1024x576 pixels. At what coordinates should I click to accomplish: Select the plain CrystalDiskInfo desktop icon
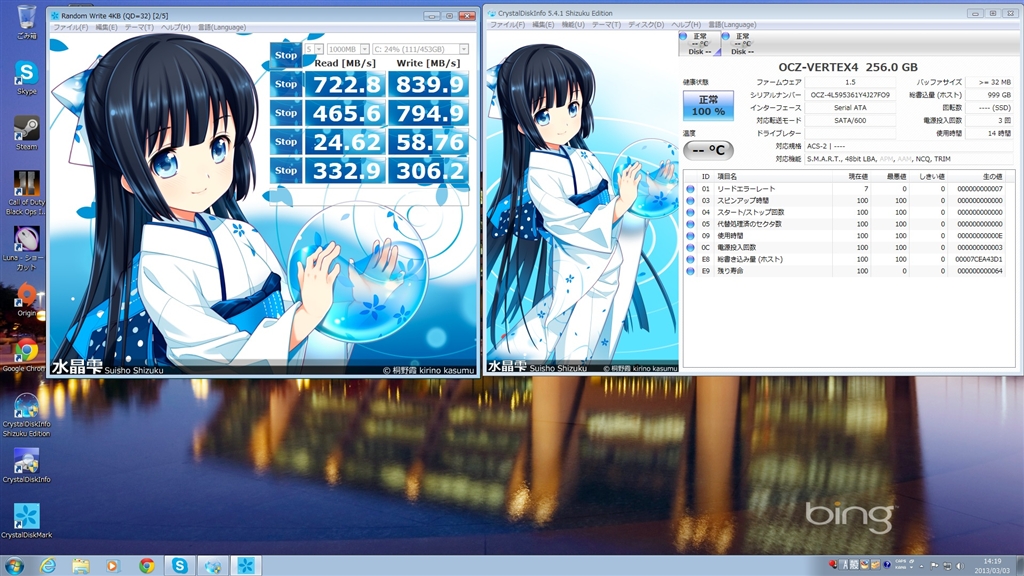point(27,466)
